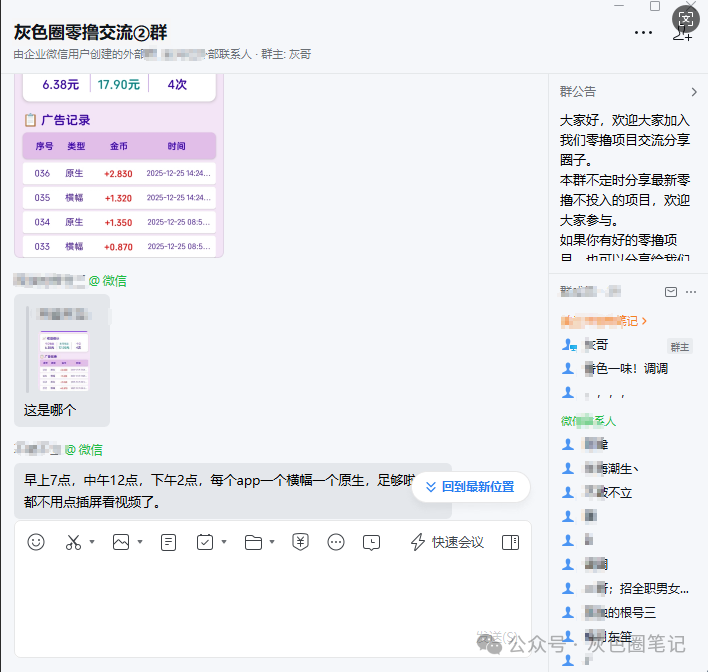Expand the image options dropdown arrow
708x672 pixels.
point(140,542)
